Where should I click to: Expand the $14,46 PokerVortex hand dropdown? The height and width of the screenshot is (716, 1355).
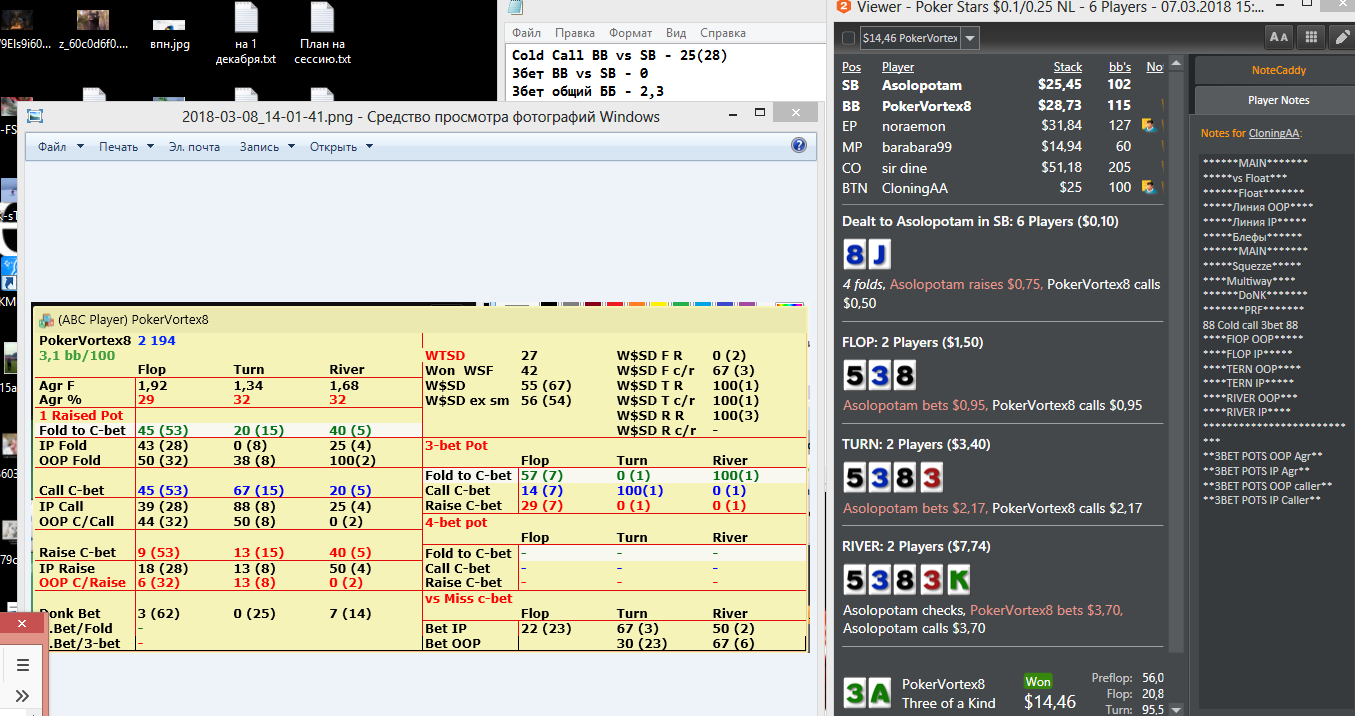tap(970, 38)
